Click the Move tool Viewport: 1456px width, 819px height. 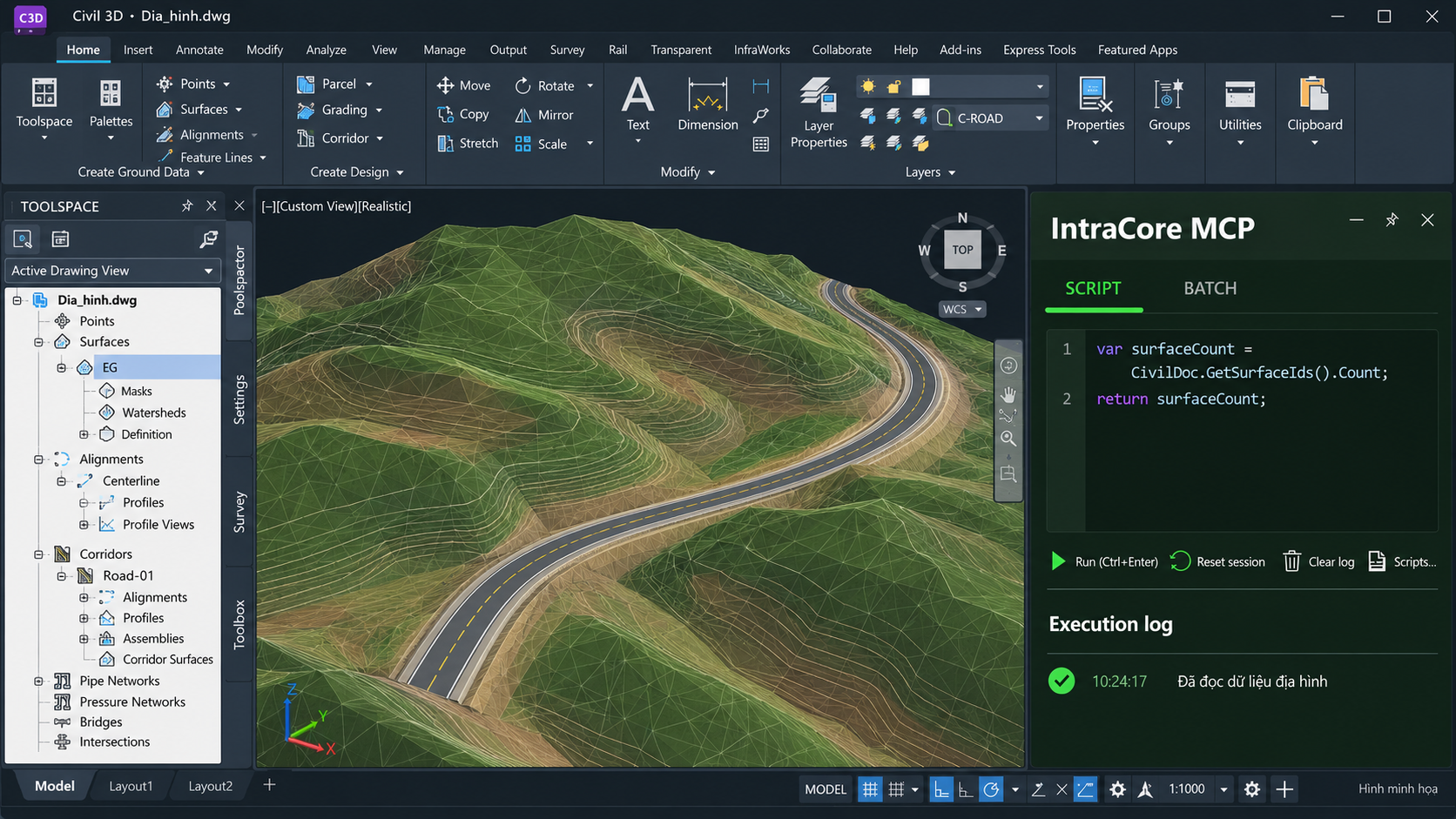click(464, 85)
